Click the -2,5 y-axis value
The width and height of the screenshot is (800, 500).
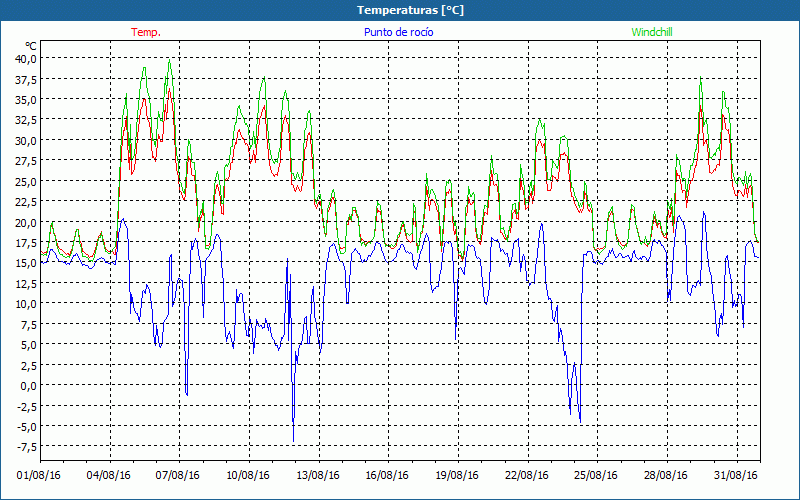click(25, 406)
